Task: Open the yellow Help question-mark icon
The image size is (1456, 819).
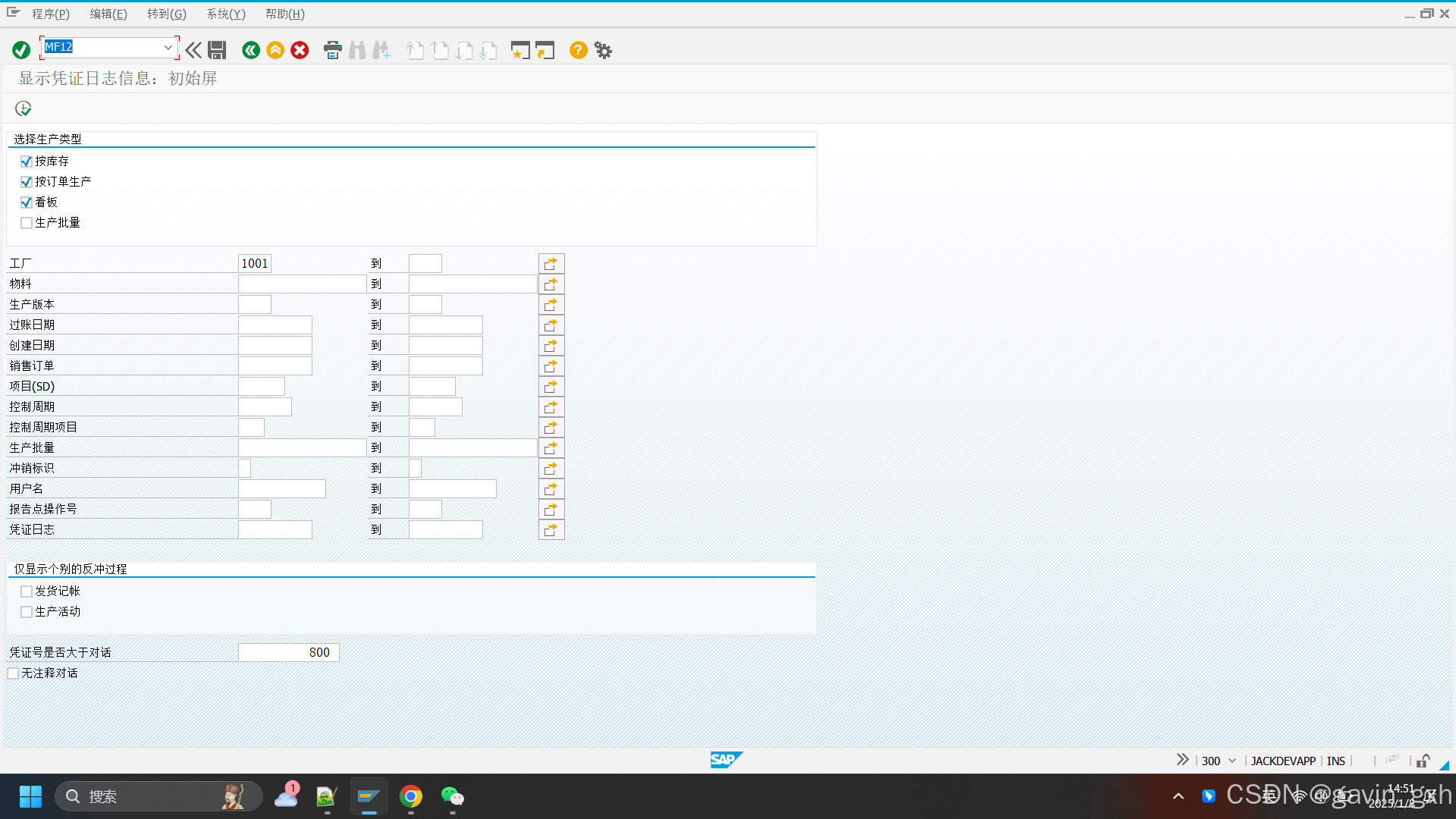Action: point(578,50)
